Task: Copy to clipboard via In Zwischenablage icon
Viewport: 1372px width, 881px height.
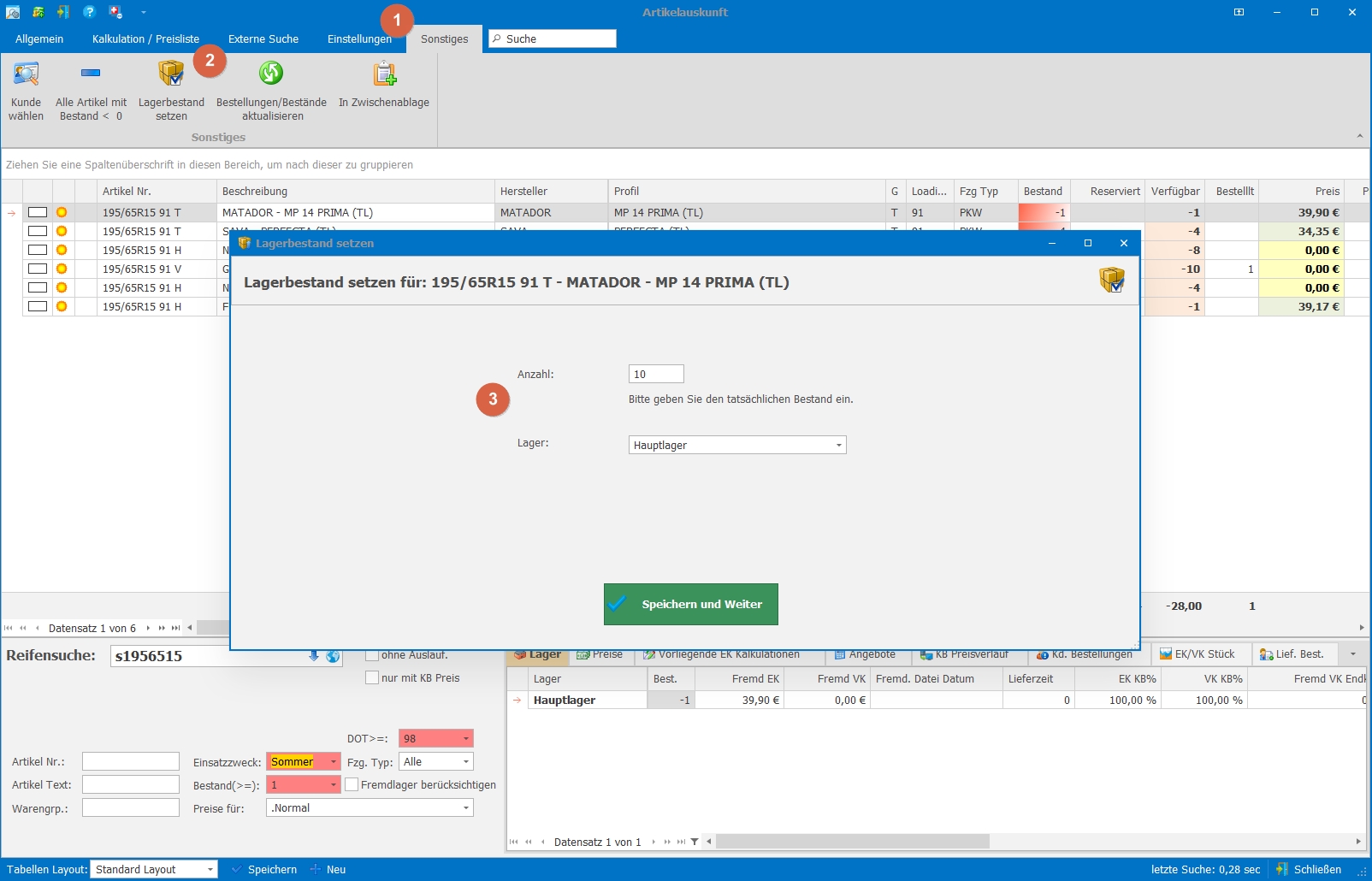Action: pyautogui.click(x=384, y=74)
